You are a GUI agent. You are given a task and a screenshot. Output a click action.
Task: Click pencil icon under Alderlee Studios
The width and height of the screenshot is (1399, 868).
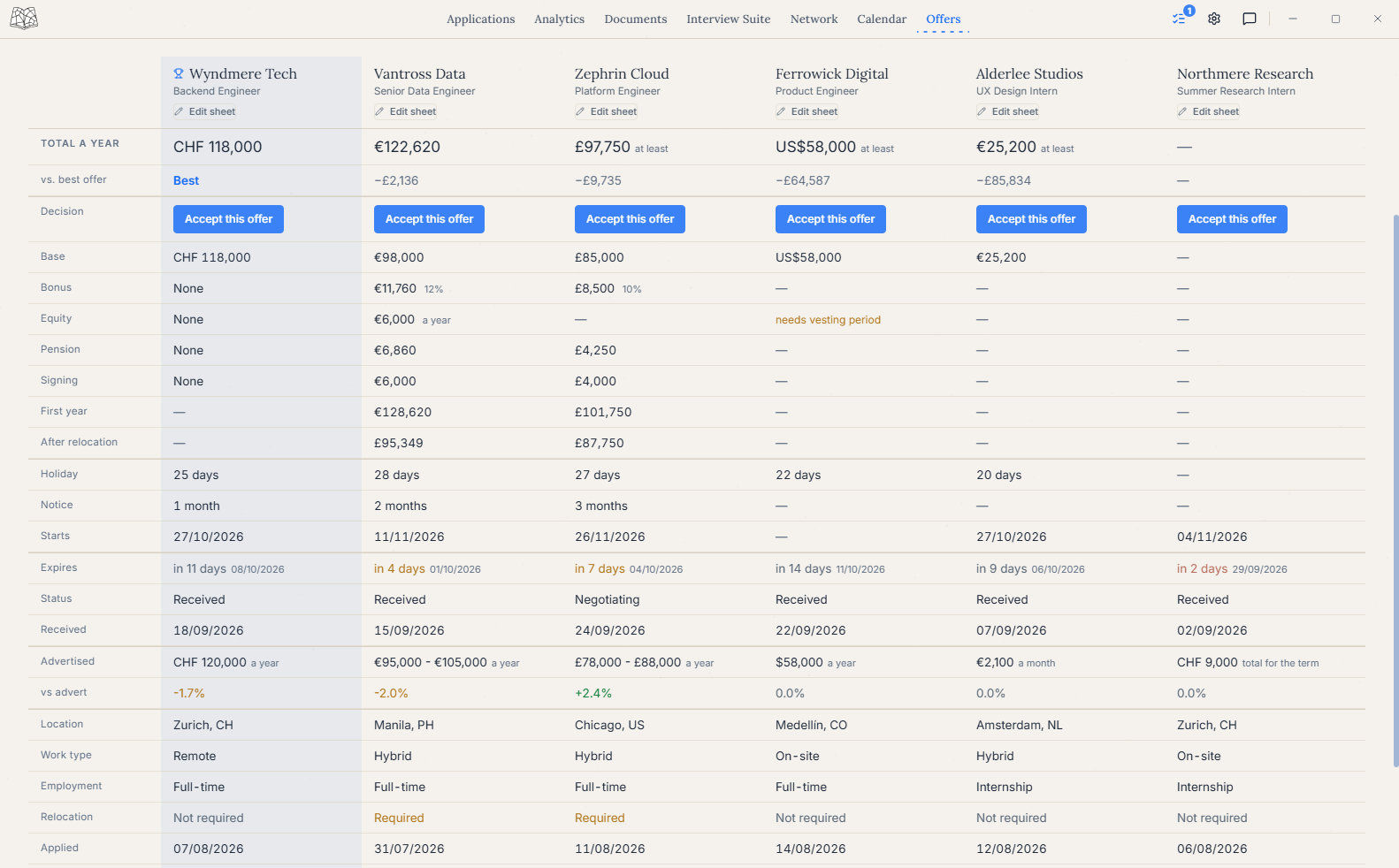[982, 111]
